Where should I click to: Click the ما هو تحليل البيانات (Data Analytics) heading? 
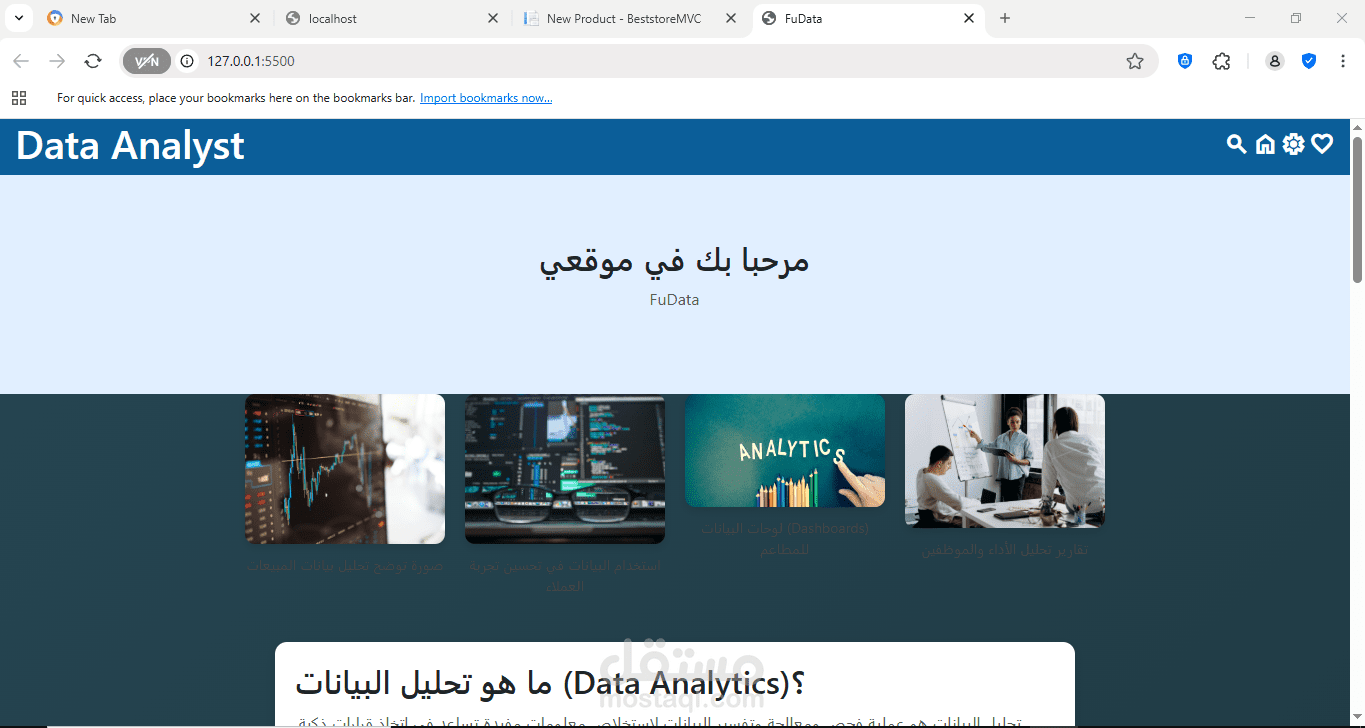tap(551, 685)
